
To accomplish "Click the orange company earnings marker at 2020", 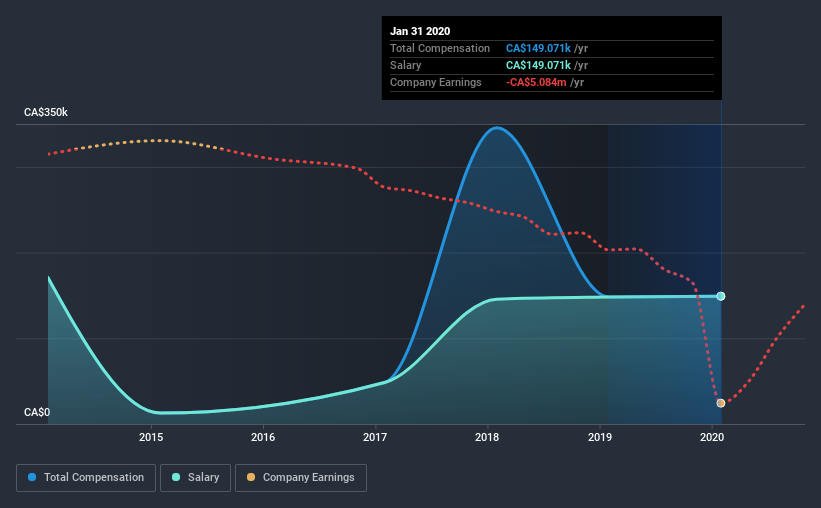I will coord(721,403).
